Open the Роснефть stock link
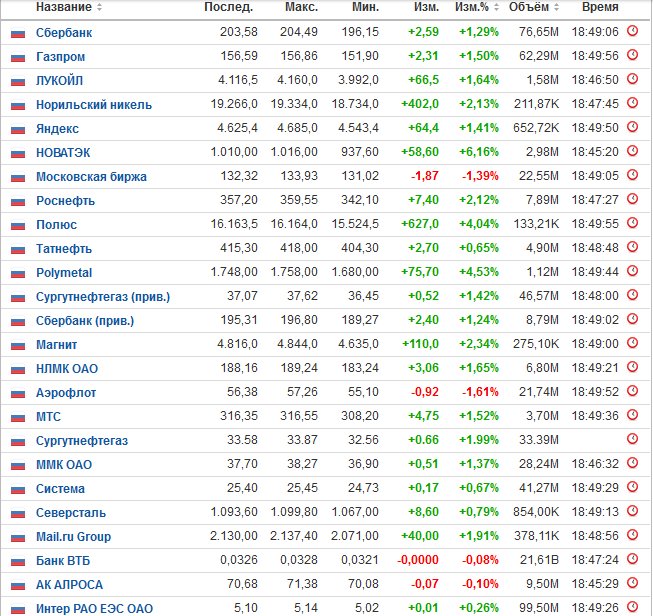The height and width of the screenshot is (616, 653). click(65, 201)
